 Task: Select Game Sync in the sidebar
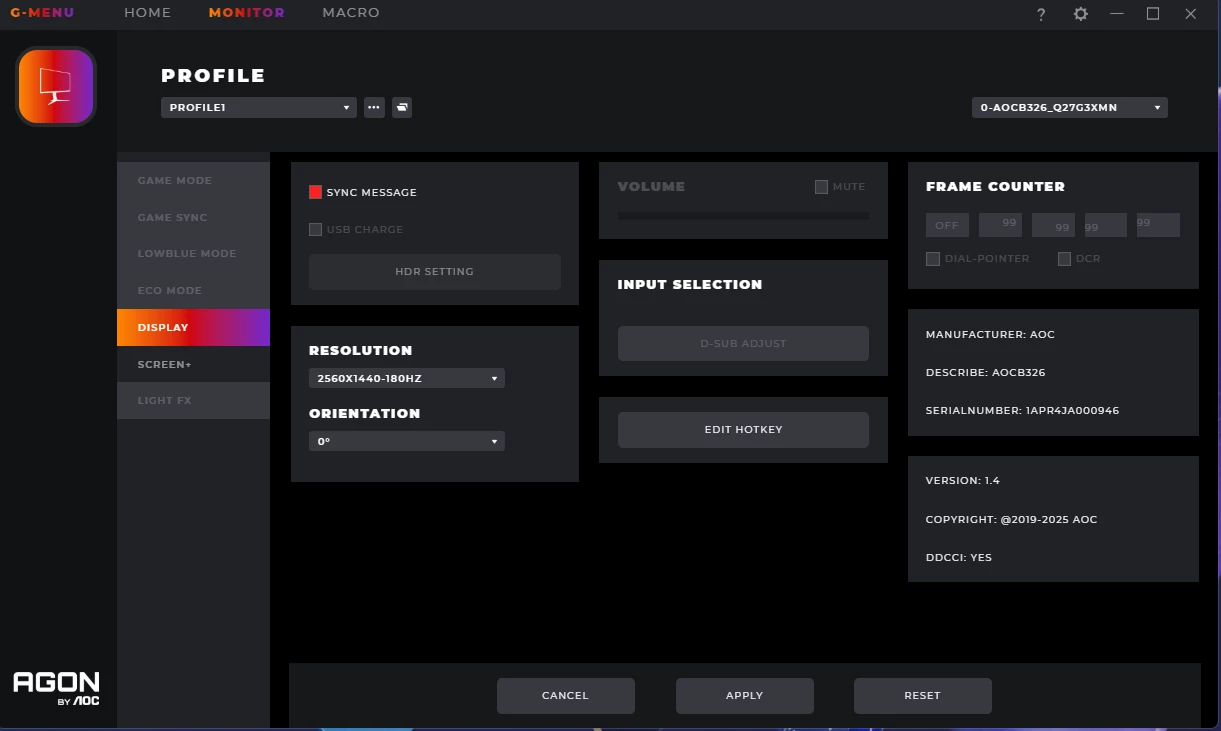click(x=193, y=217)
